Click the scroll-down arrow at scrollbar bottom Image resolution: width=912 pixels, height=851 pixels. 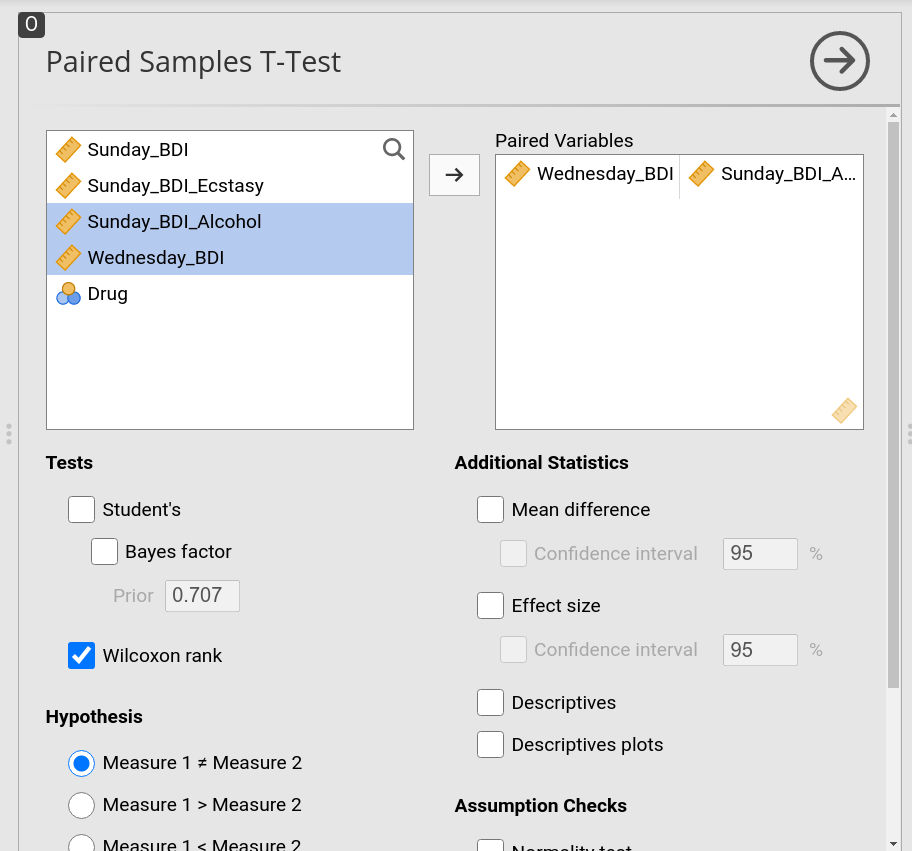[893, 843]
